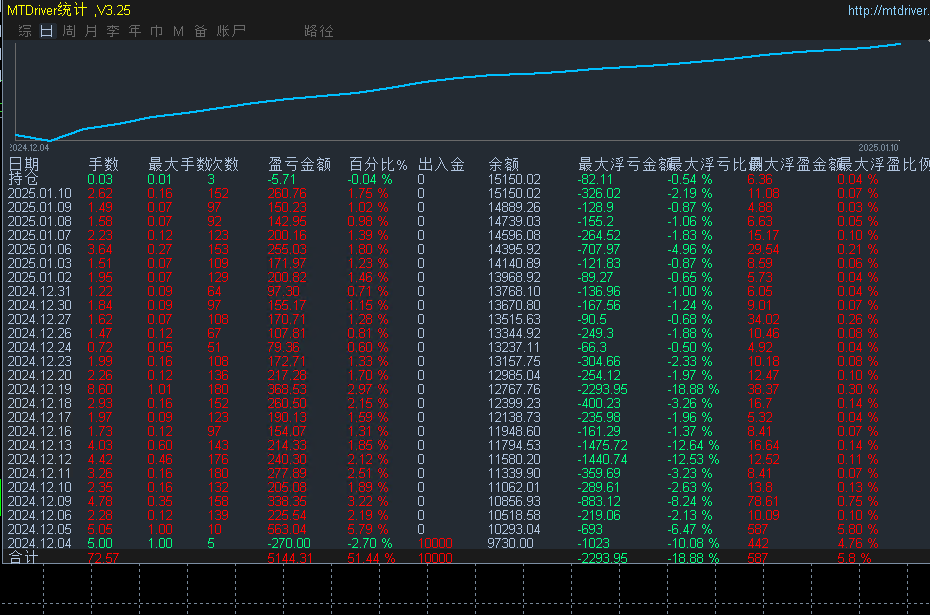The height and width of the screenshot is (615, 930).
Task: Switch to the 周 weekly tab
Action: point(69,31)
